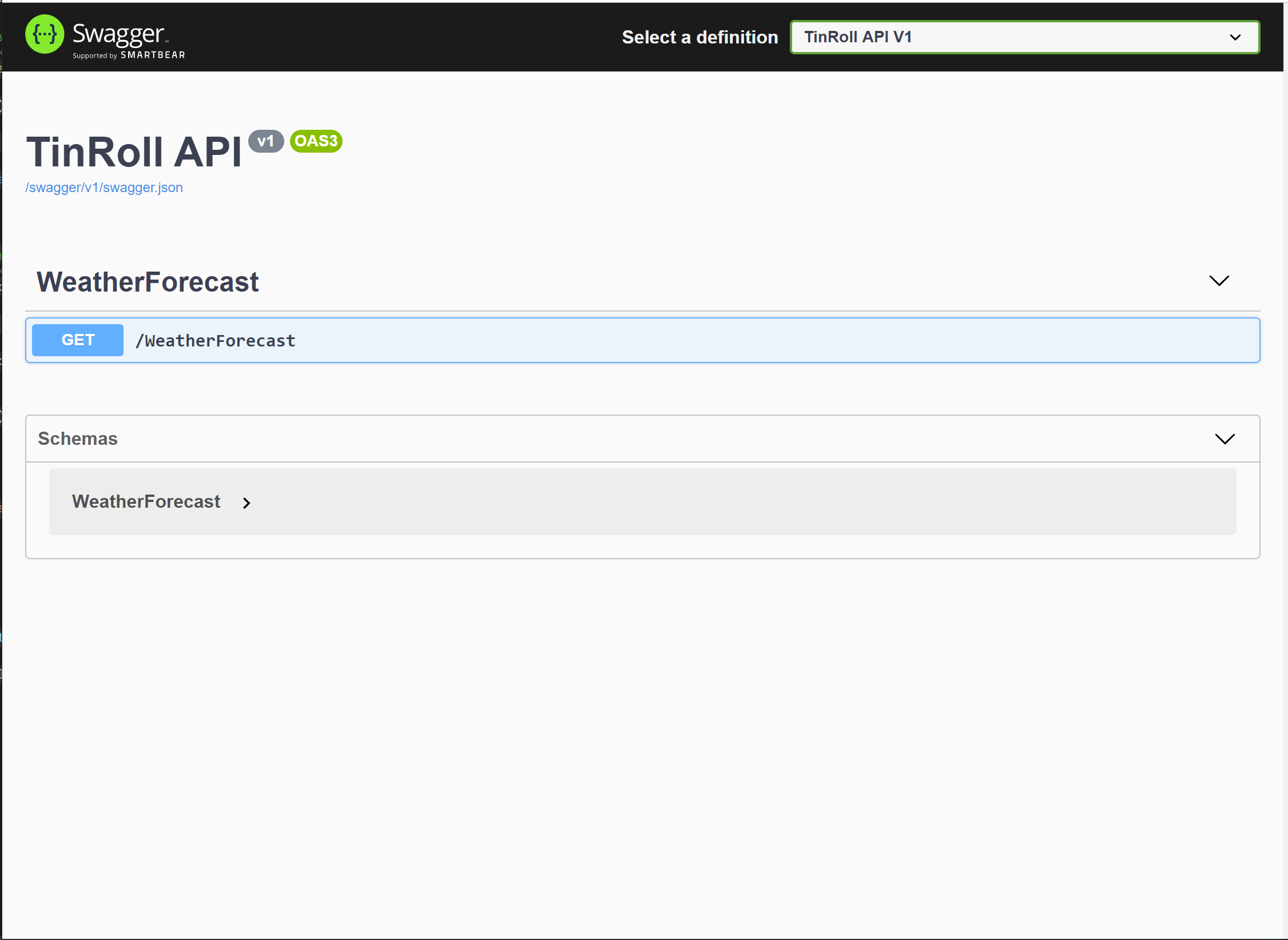
Task: Expand the /WeatherForecast endpoint row
Action: pos(642,340)
